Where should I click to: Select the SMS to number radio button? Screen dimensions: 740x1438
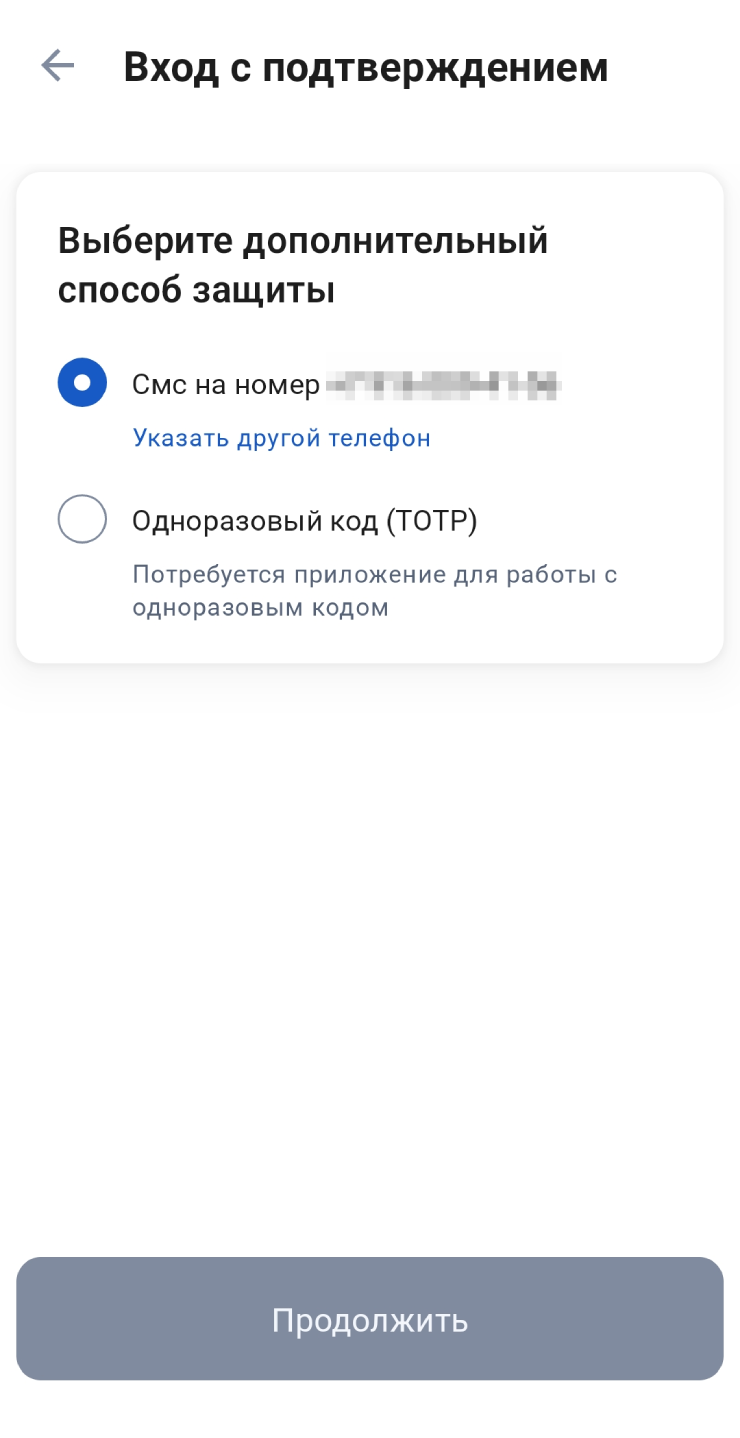tap(82, 383)
